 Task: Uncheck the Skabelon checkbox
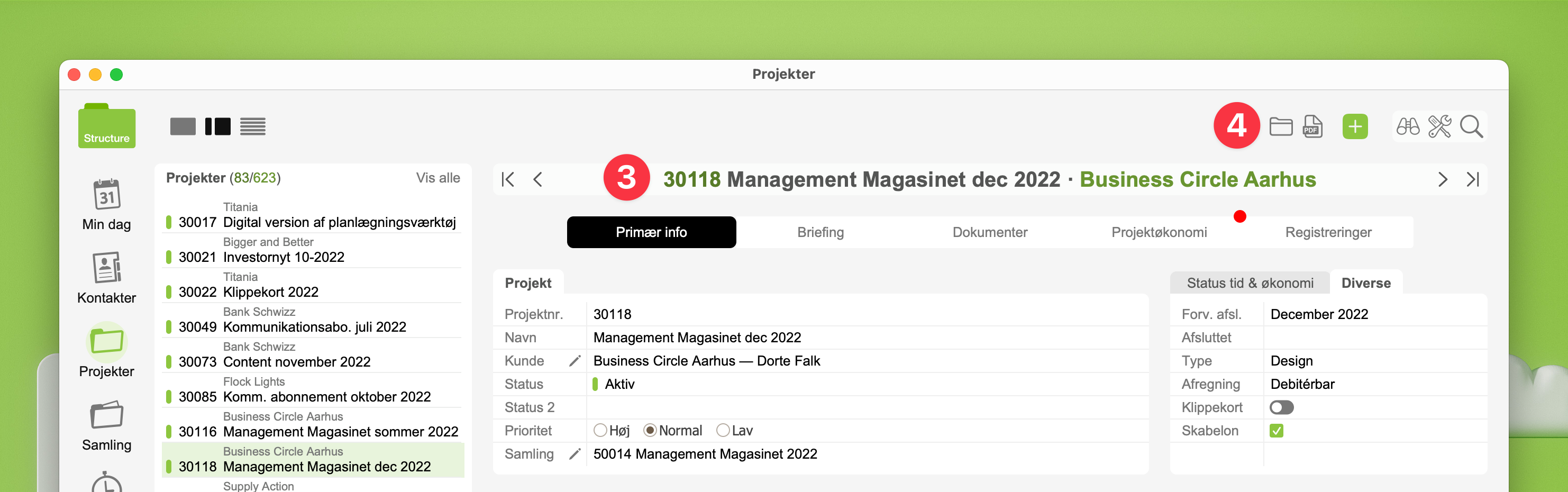pyautogui.click(x=1277, y=431)
